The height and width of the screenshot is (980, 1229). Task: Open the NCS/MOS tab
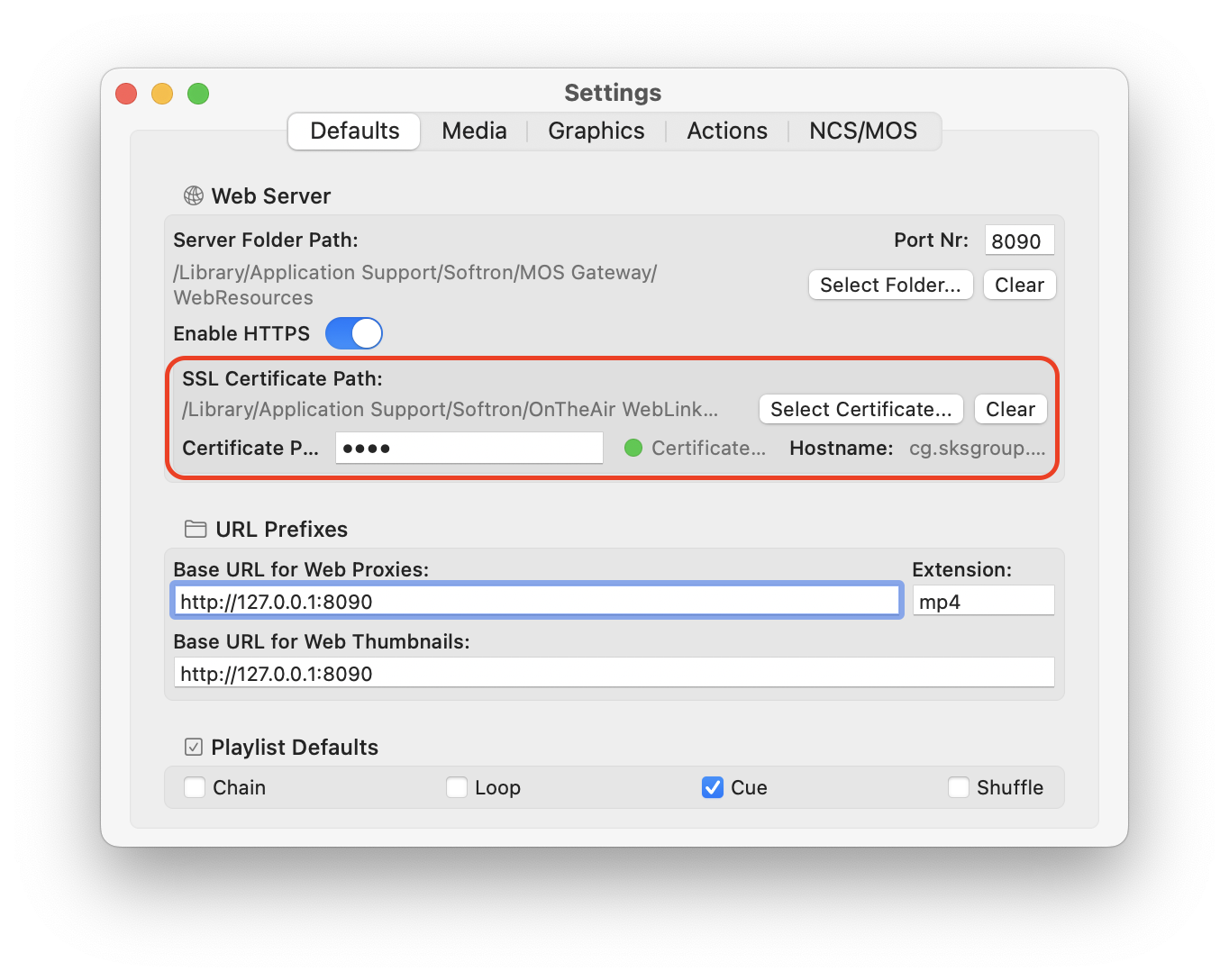pyautogui.click(x=863, y=132)
